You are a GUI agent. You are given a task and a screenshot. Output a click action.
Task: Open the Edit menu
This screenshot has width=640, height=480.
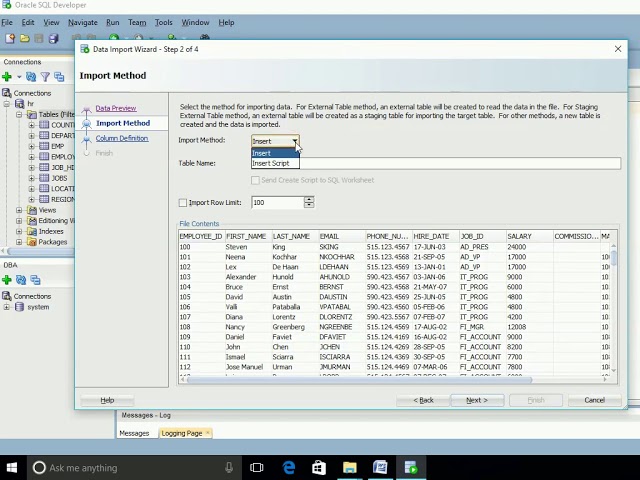(28, 22)
